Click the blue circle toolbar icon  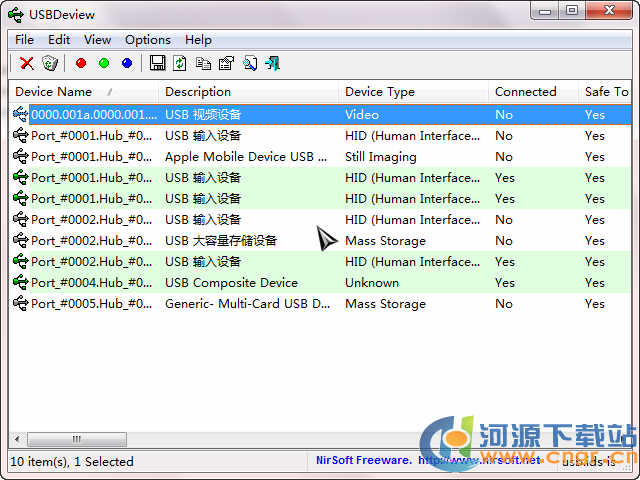pyautogui.click(x=127, y=63)
